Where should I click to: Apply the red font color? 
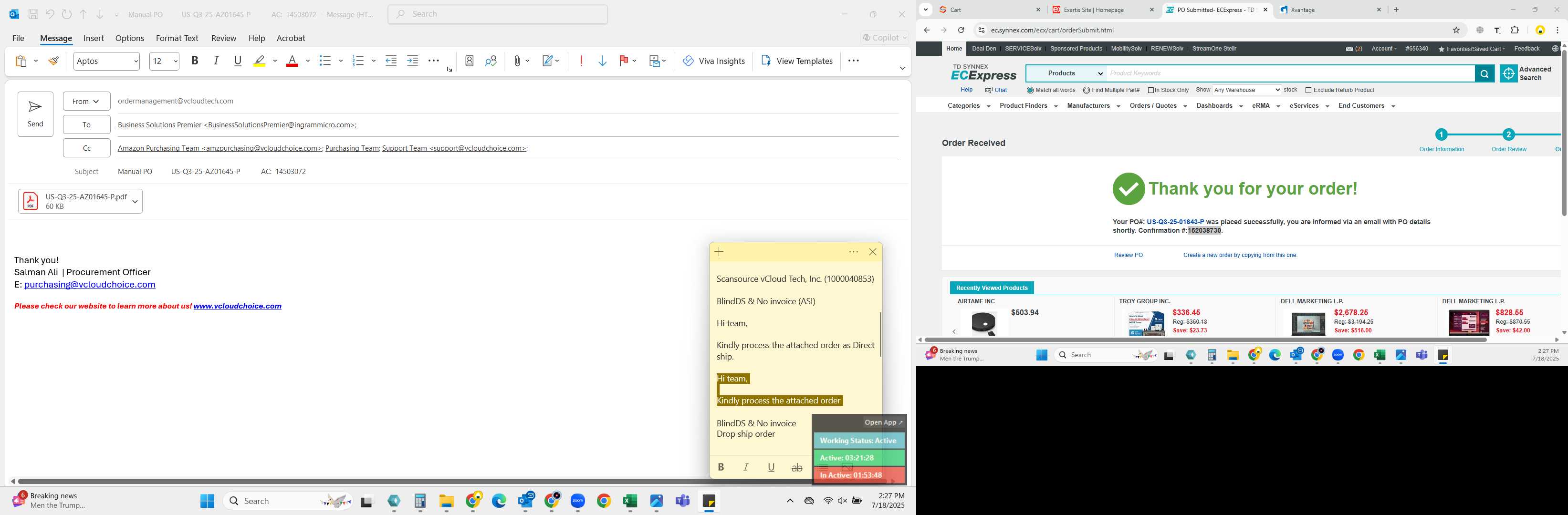click(x=292, y=61)
